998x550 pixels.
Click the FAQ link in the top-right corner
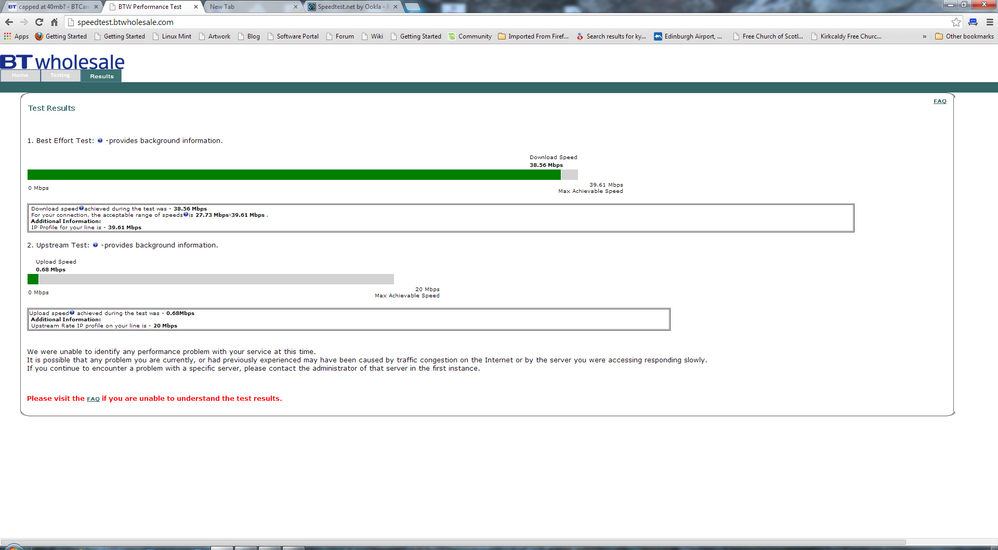(x=939, y=101)
